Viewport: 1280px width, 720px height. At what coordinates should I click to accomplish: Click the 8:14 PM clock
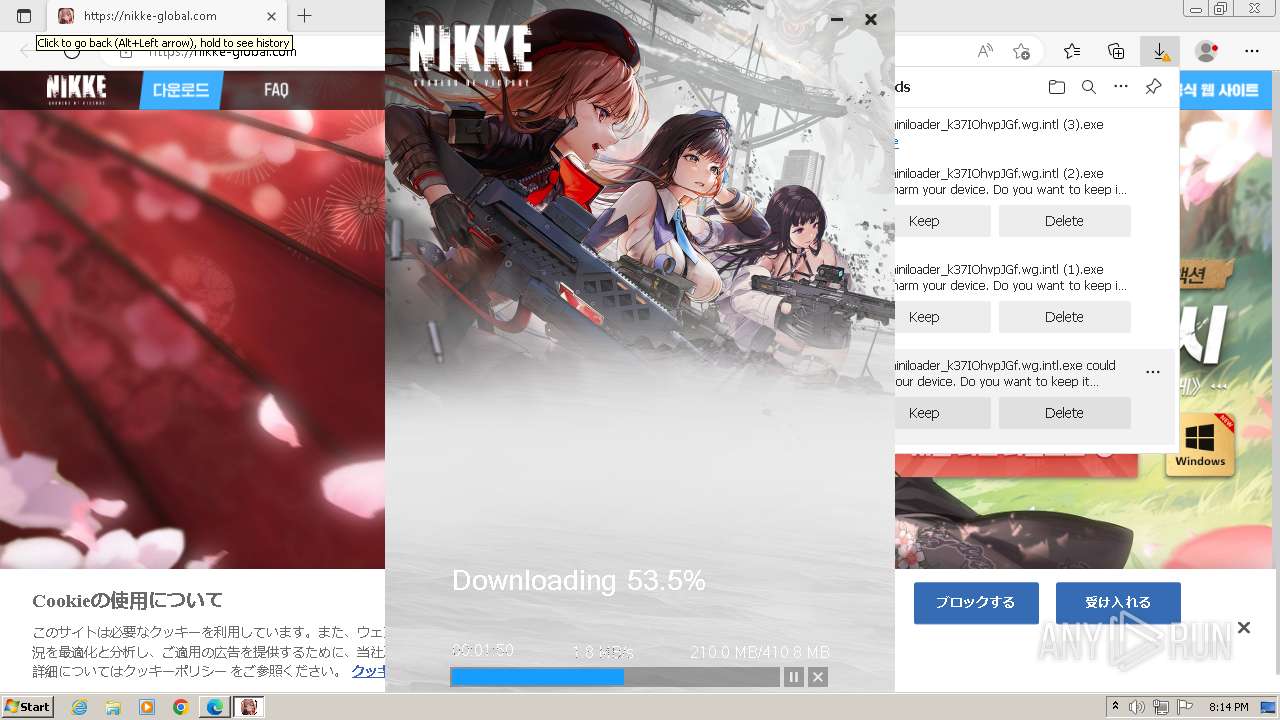click(1228, 707)
